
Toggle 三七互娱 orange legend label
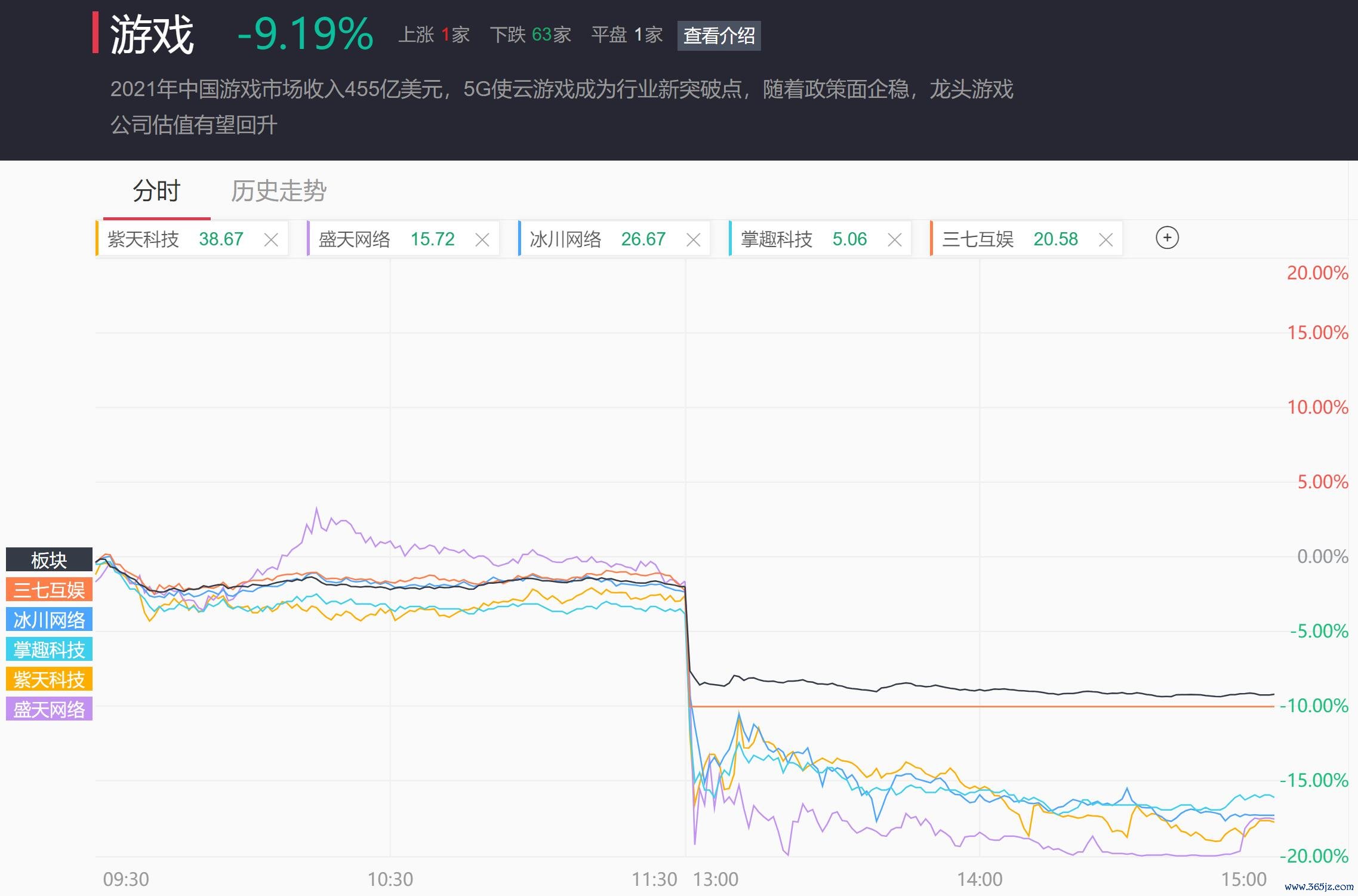(x=49, y=590)
